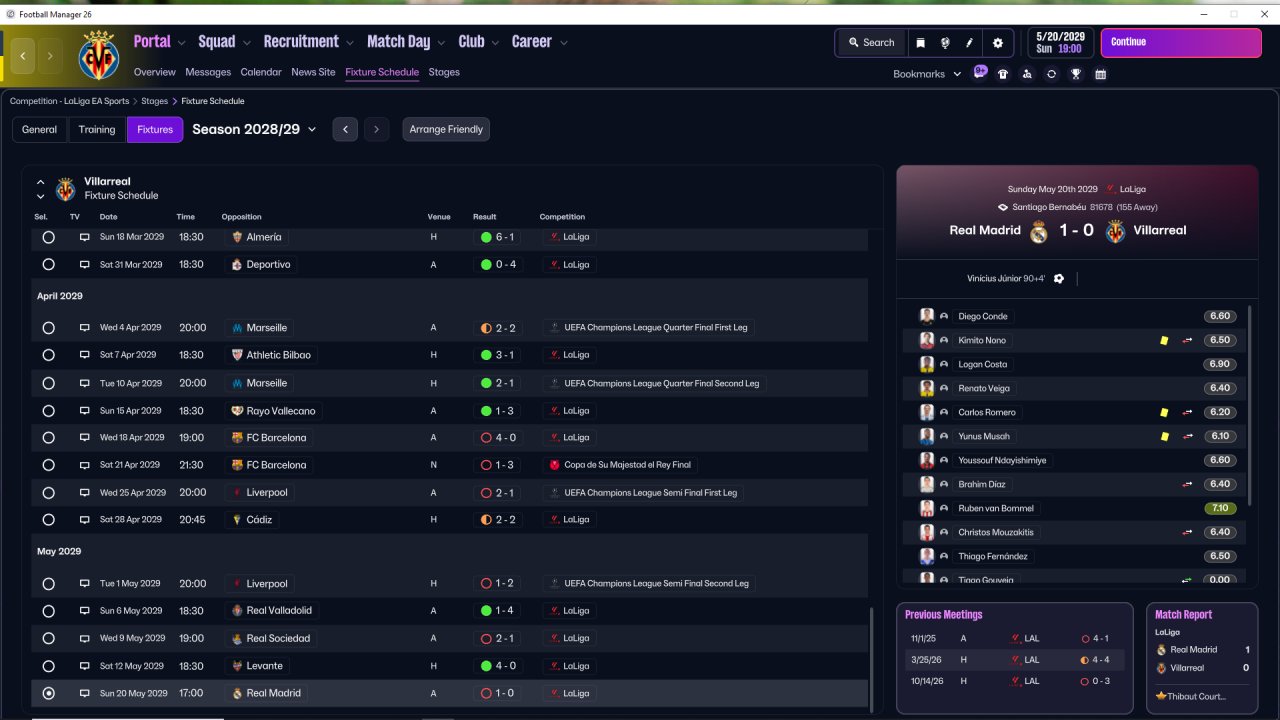1280x720 pixels.
Task: Select the radio button for the Deportivo fixture
Action: tap(48, 265)
